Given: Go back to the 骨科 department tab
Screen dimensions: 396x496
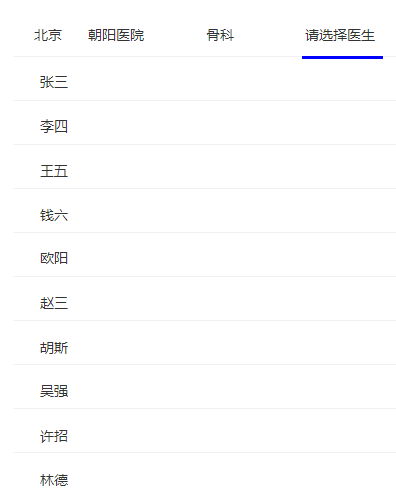Looking at the screenshot, I should click(220, 35).
